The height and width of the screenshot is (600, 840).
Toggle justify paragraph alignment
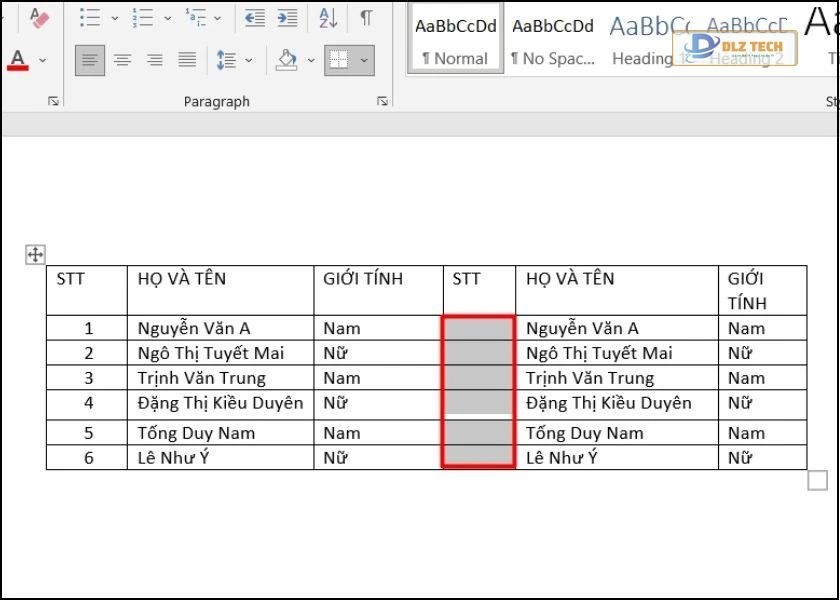pos(187,60)
